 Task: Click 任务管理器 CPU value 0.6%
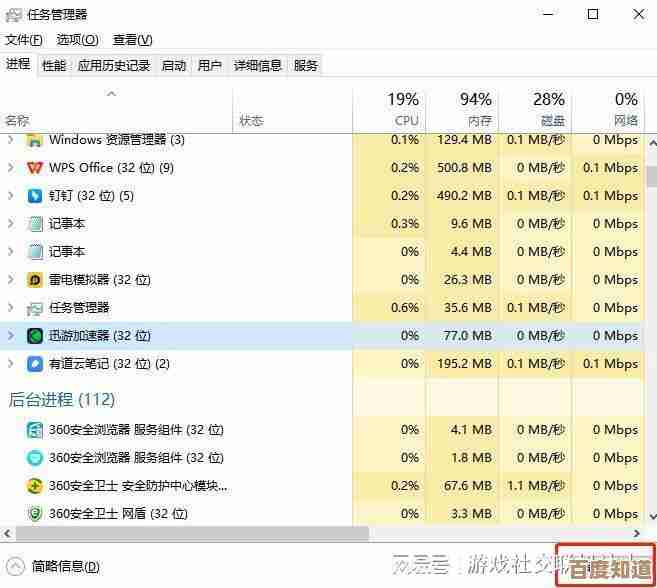(405, 308)
